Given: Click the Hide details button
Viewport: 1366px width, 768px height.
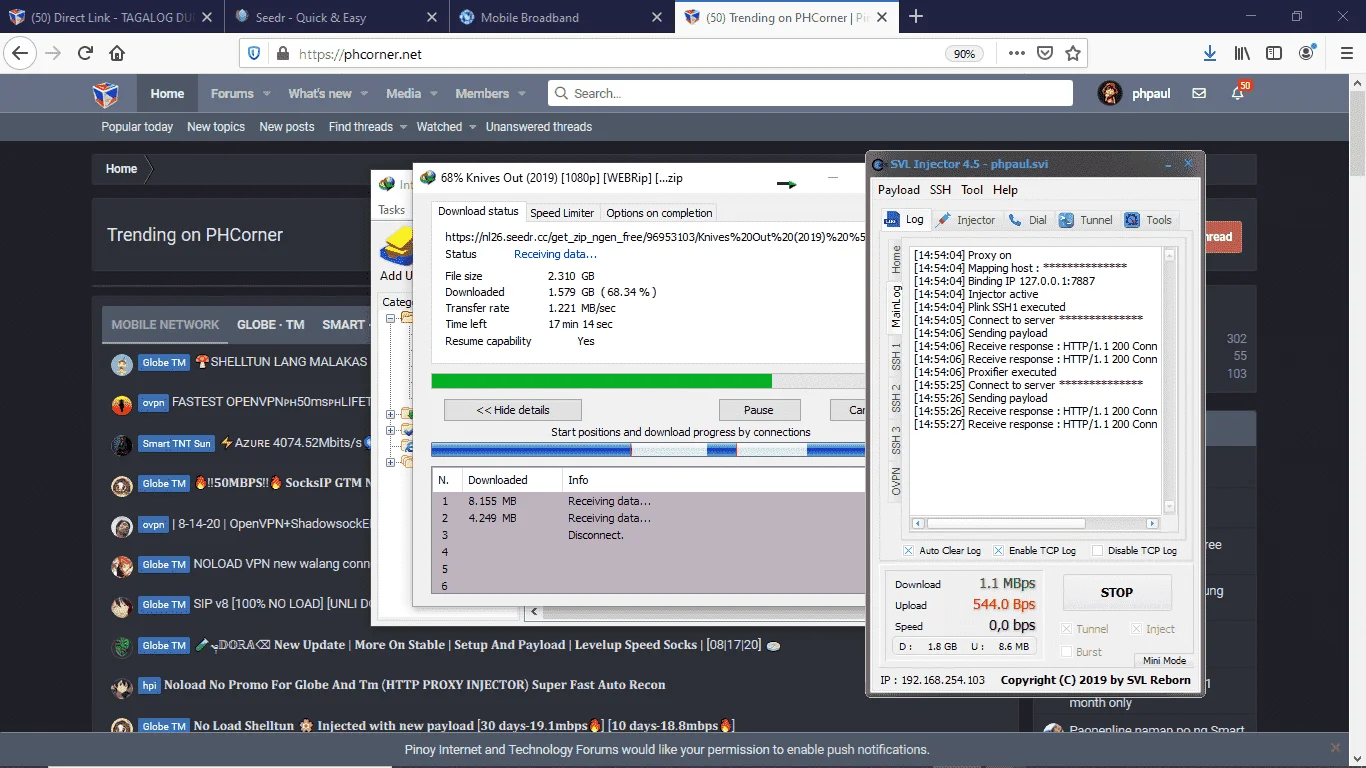Looking at the screenshot, I should pos(513,410).
